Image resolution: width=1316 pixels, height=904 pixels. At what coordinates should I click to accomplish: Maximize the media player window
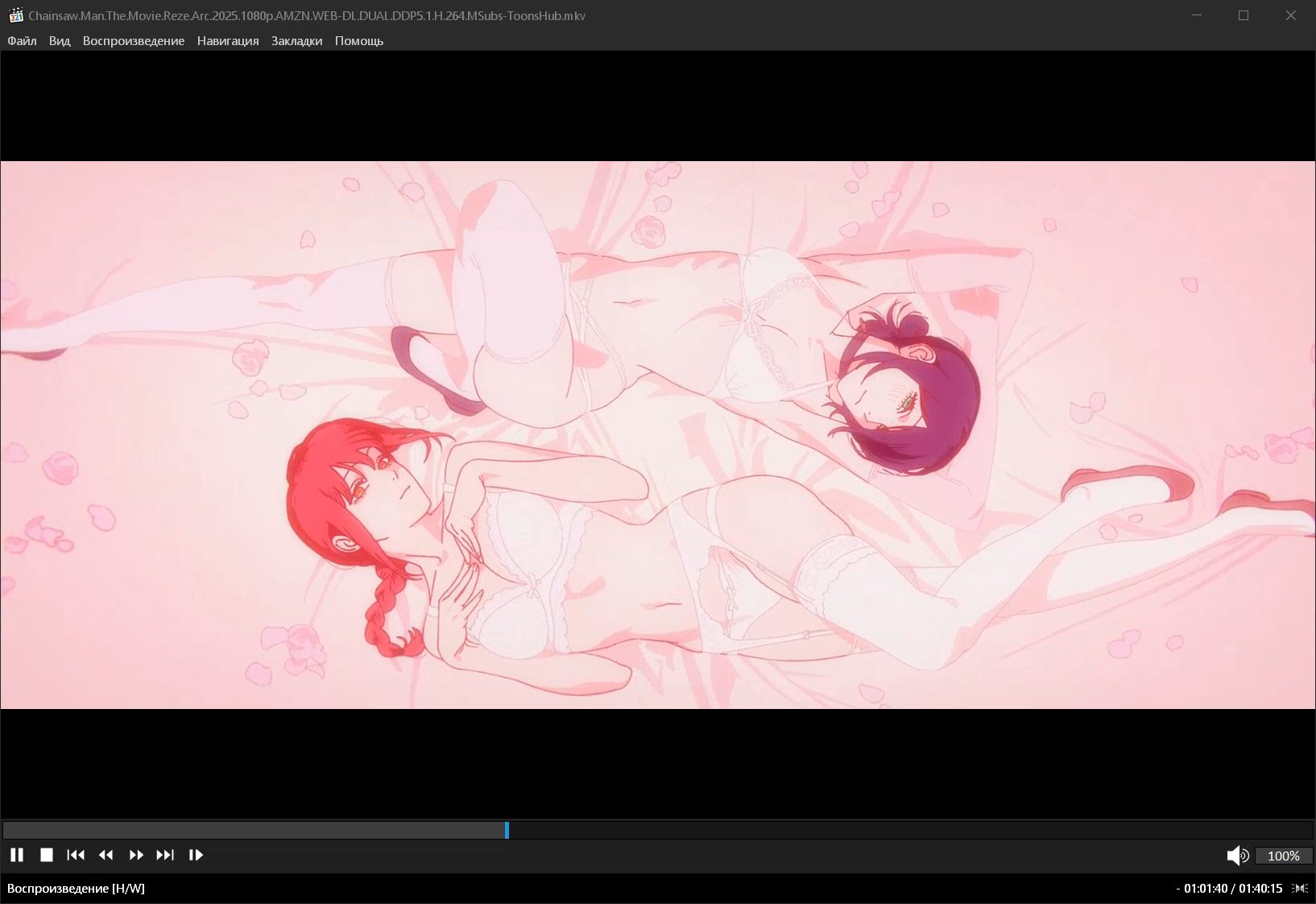point(1244,15)
